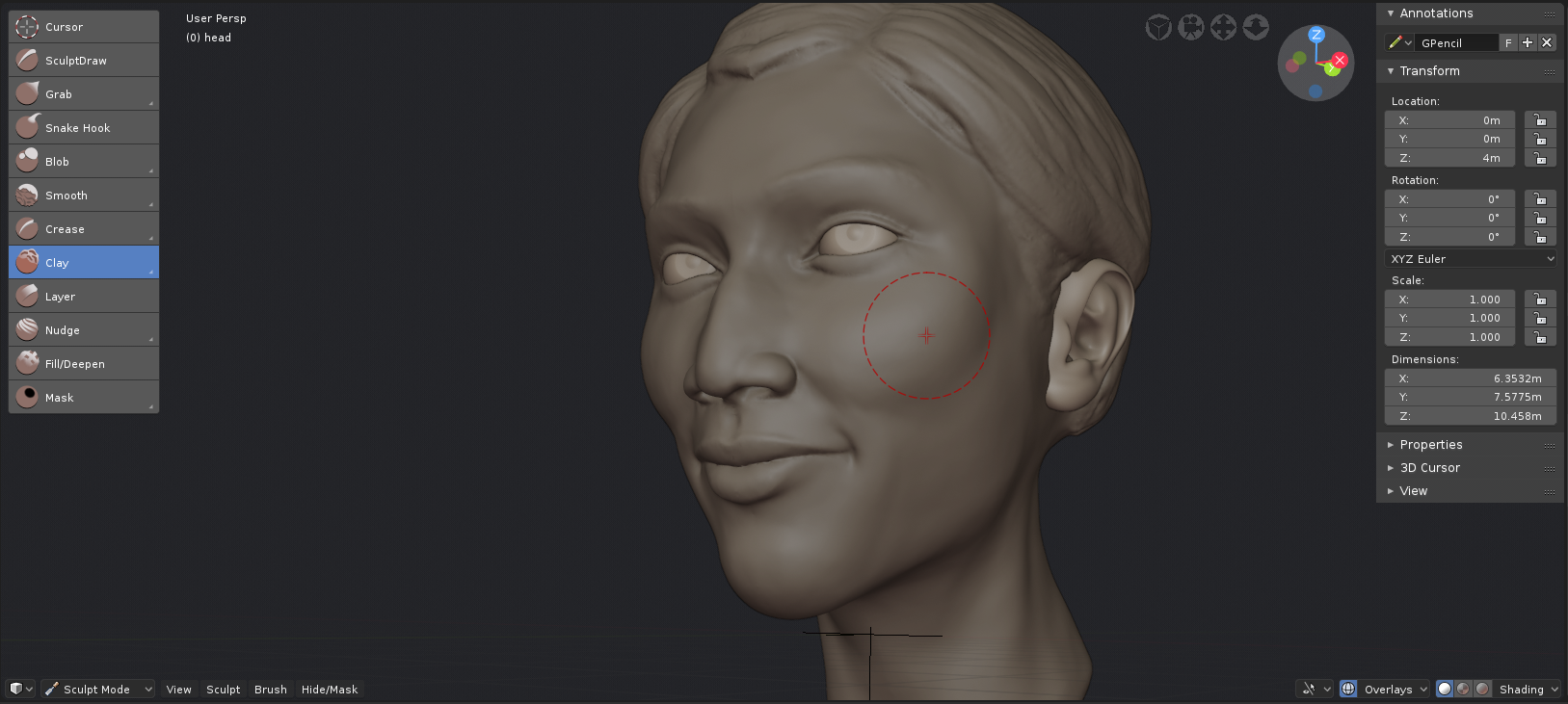
Task: Switch to the Layer brush
Action: [84, 297]
